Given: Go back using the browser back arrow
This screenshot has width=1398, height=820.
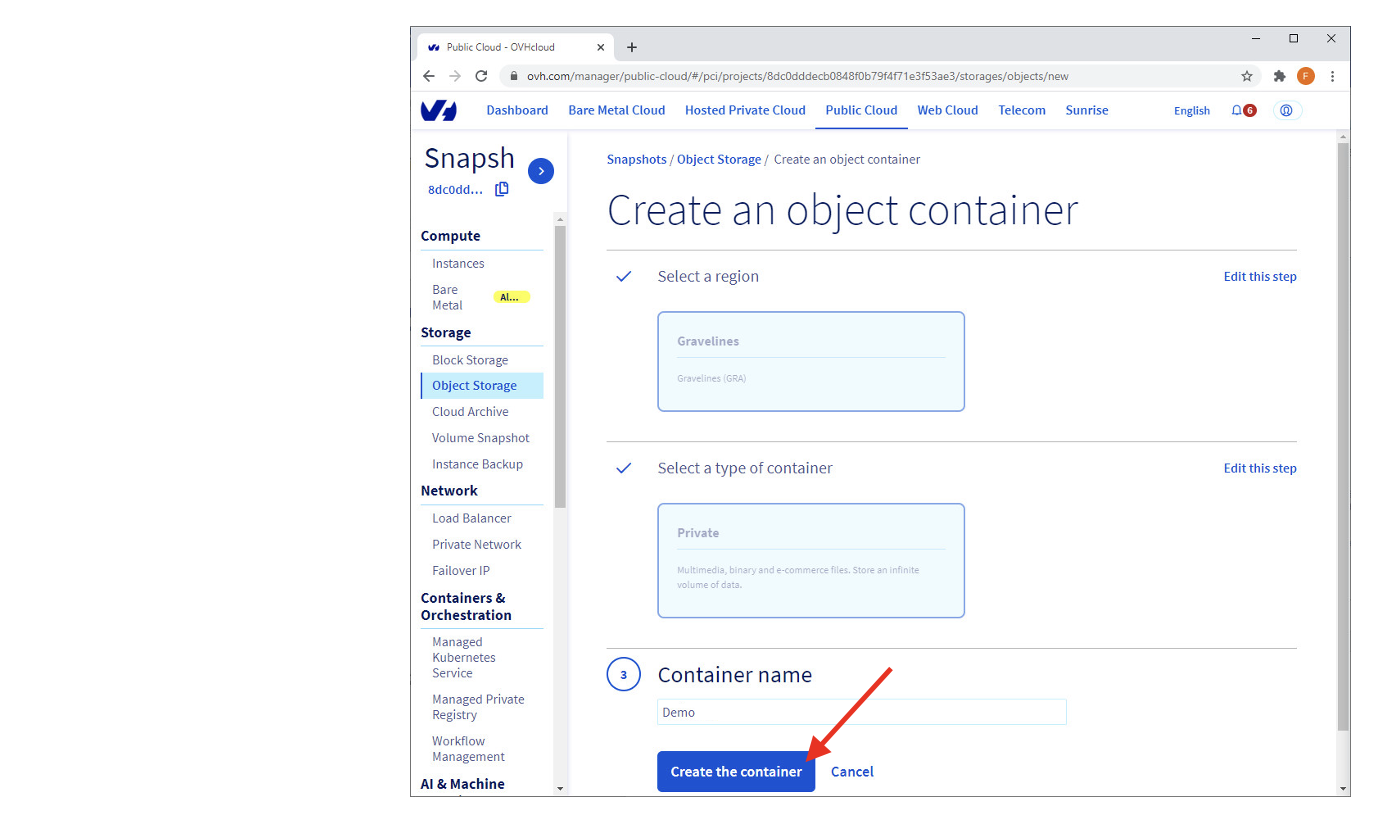Looking at the screenshot, I should [x=429, y=76].
